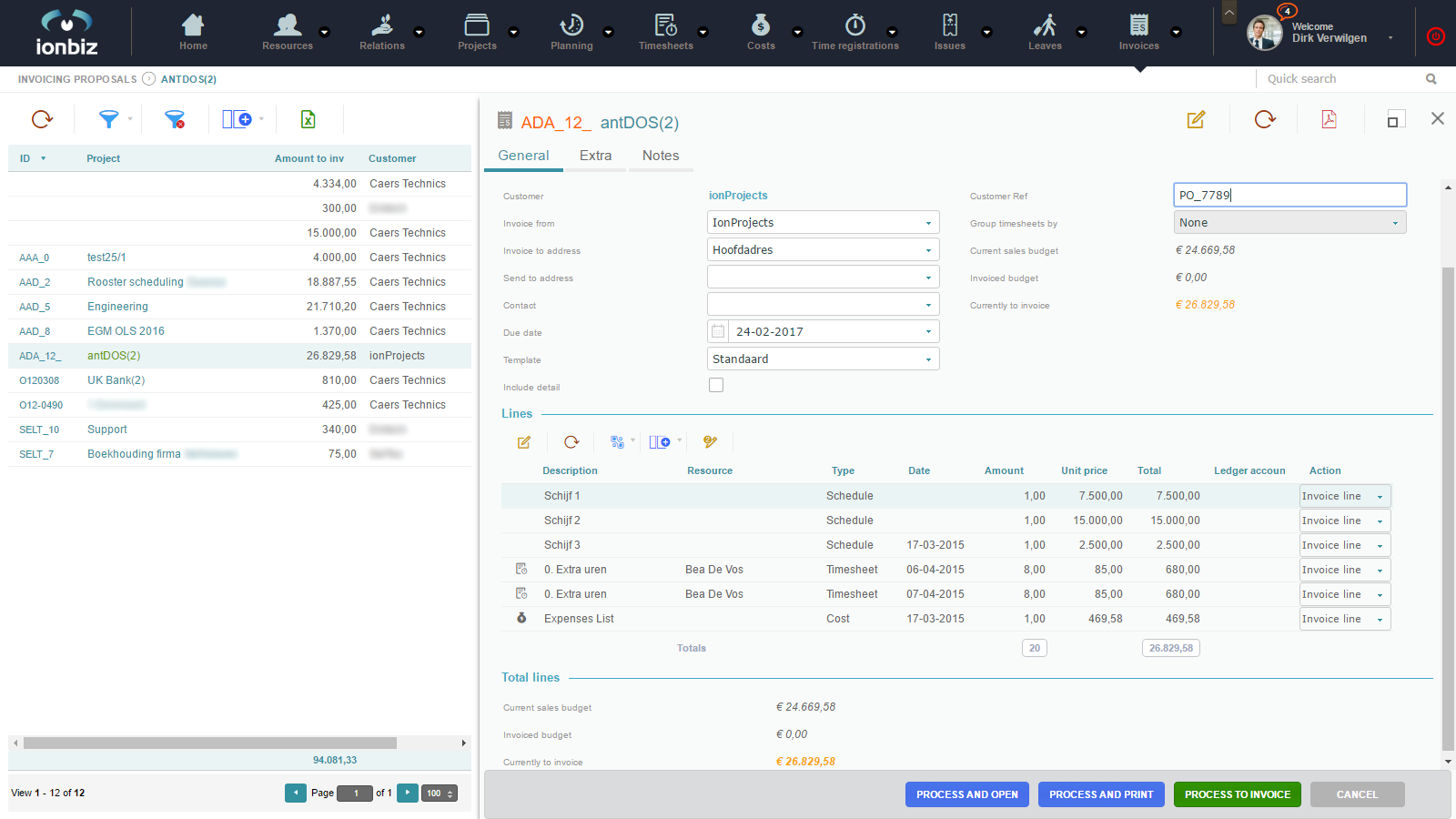The image size is (1456, 819).
Task: Expand the Invoice to address dropdown
Action: tap(928, 250)
